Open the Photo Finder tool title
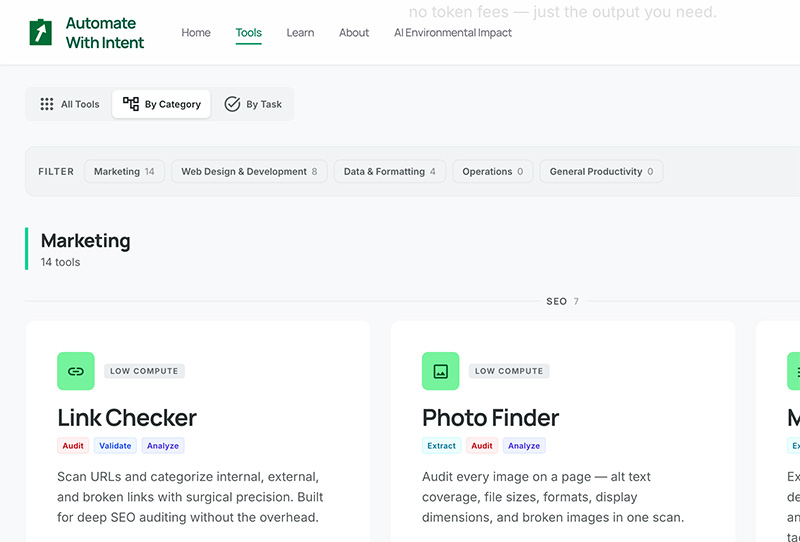800x542 pixels. [490, 417]
